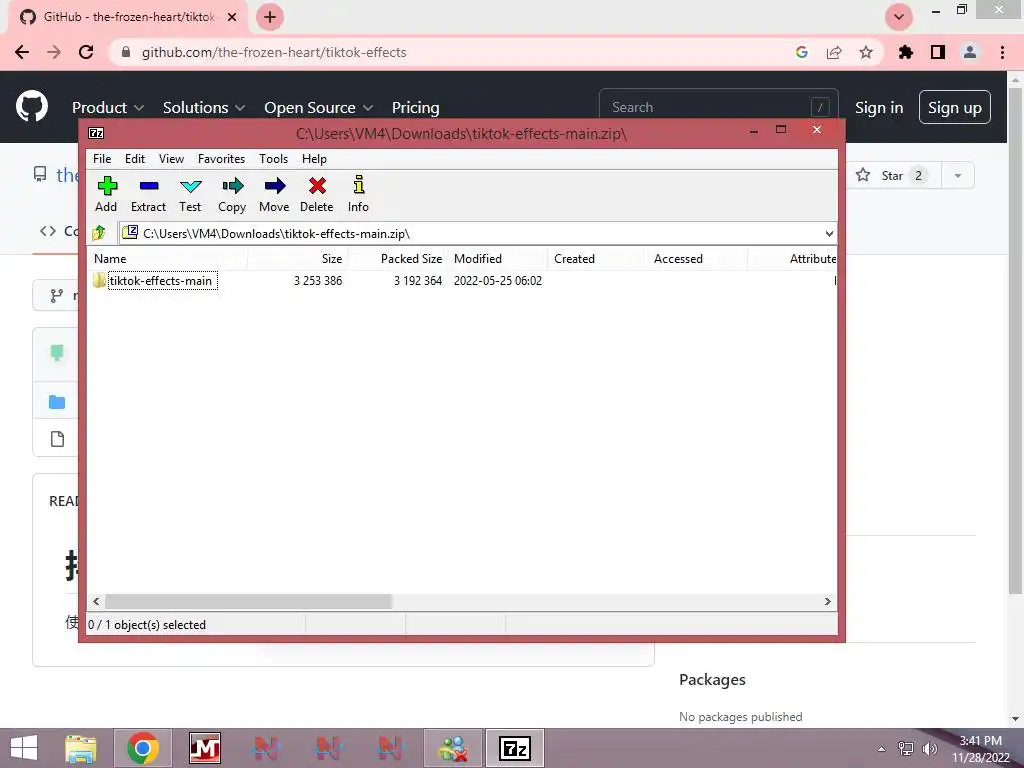
Task: Click the Add button in 7-Zip toolbar
Action: click(x=106, y=194)
